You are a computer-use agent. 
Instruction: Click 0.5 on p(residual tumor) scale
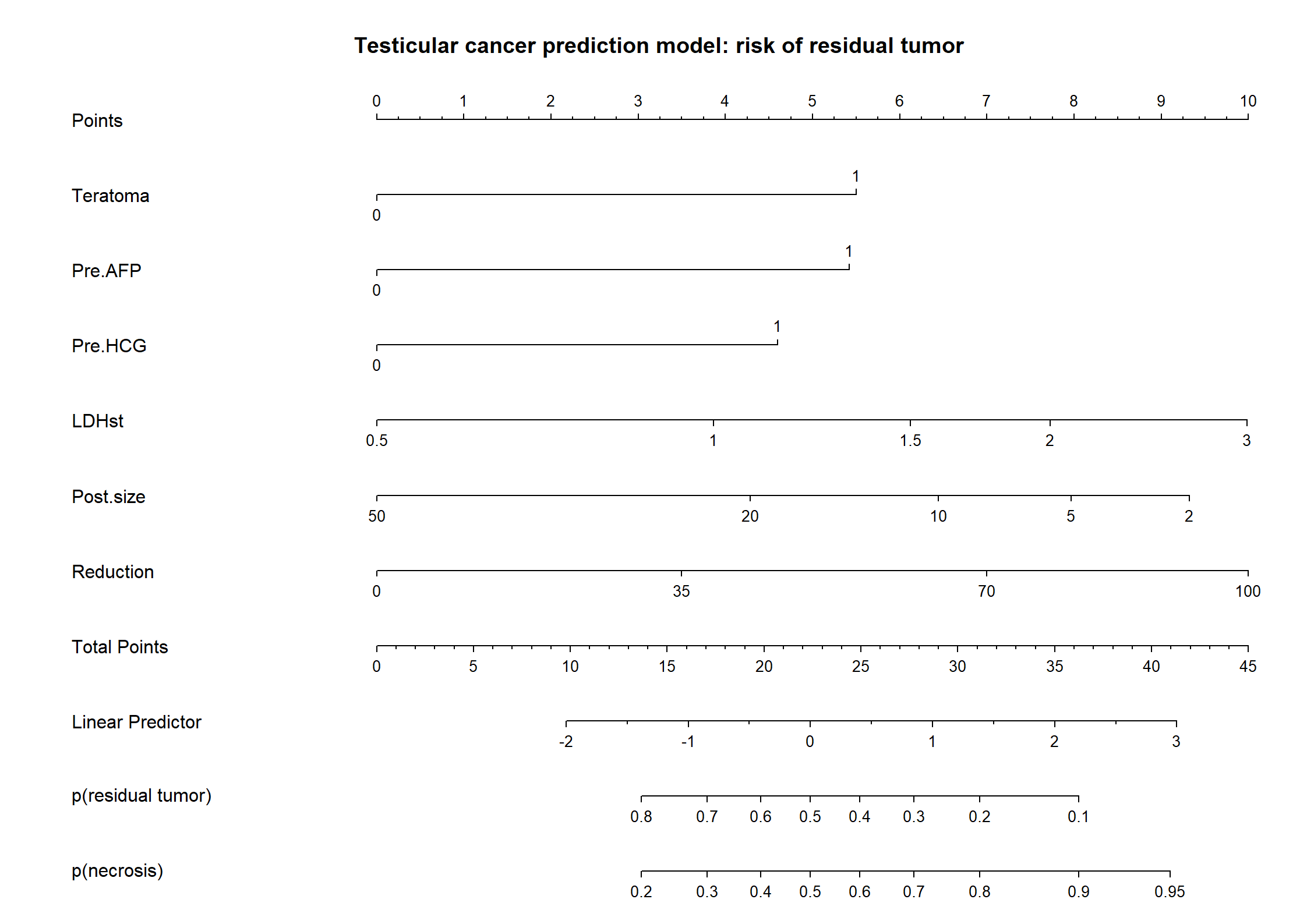[x=810, y=817]
